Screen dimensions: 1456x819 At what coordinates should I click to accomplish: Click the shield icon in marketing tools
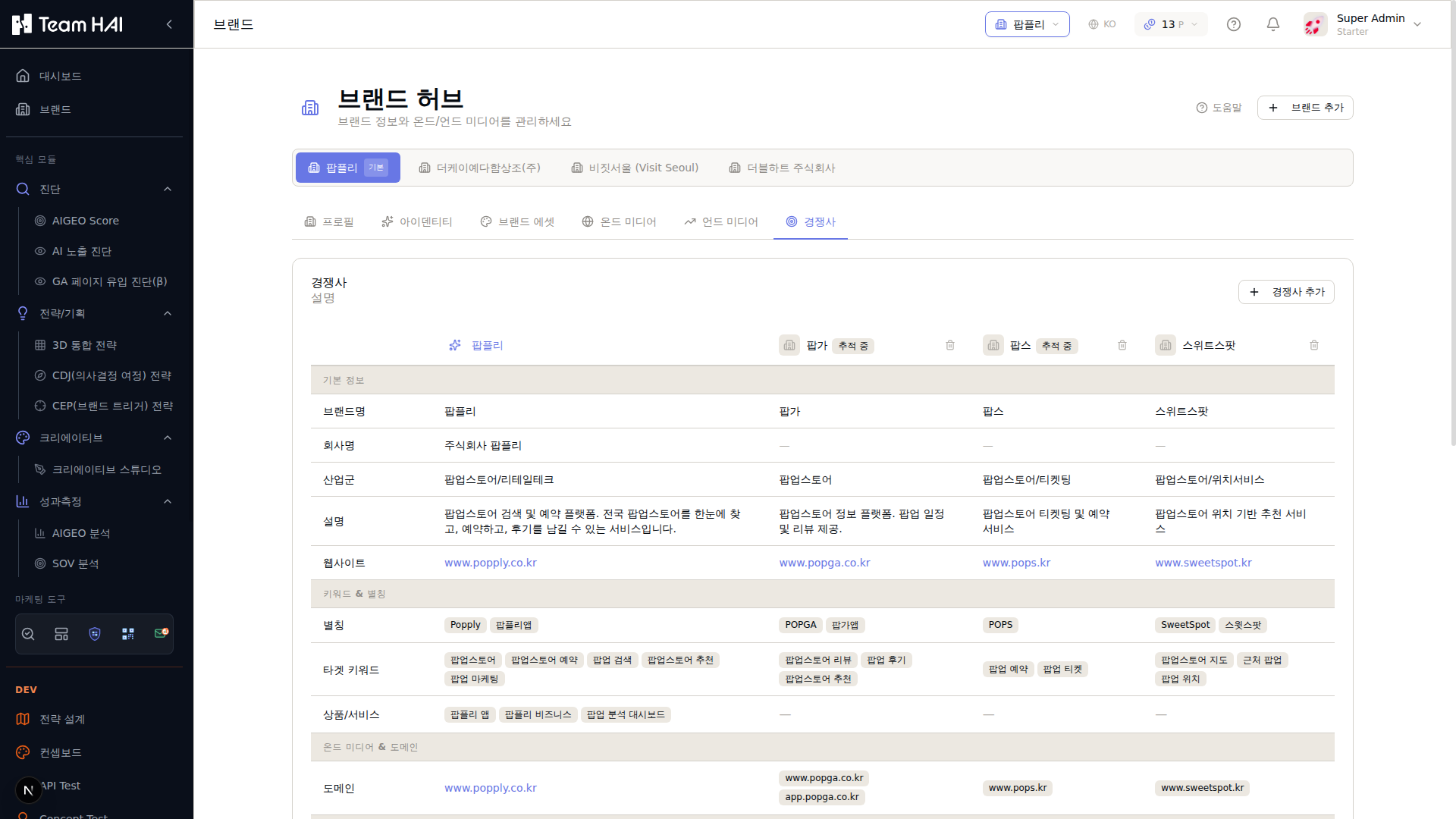coord(95,634)
